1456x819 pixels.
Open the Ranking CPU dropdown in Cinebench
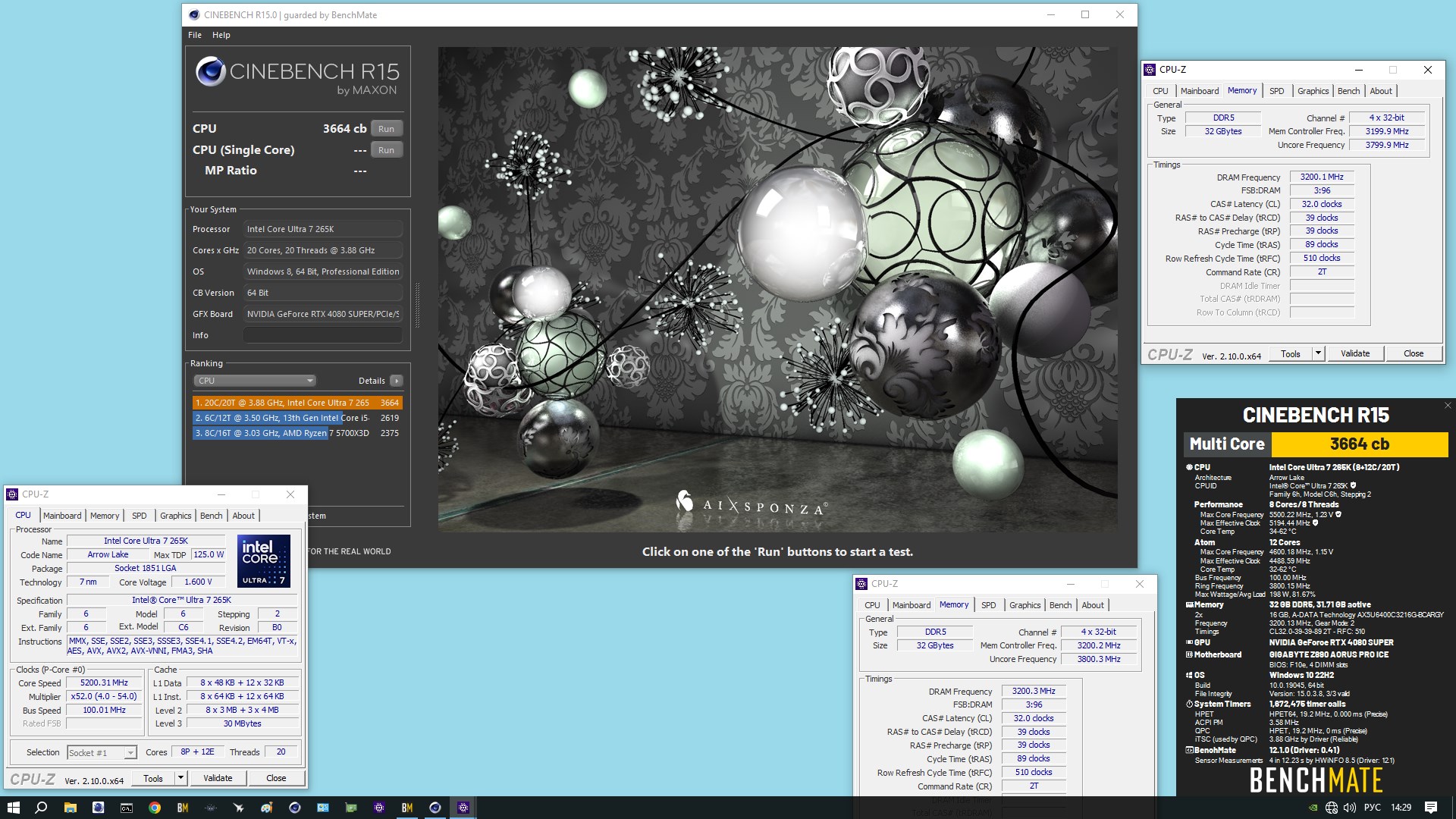(x=255, y=381)
